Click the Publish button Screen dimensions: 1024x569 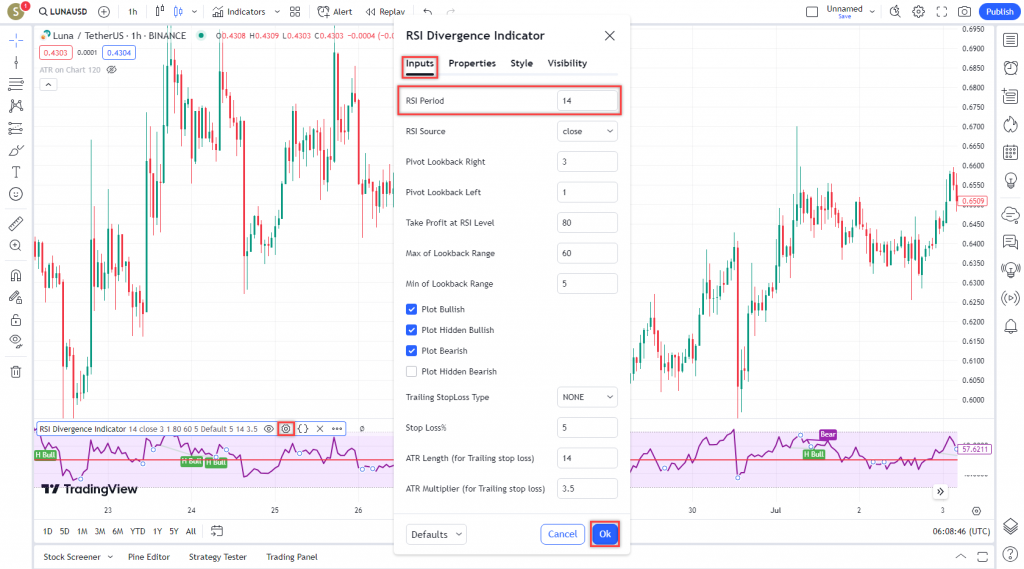[1000, 12]
